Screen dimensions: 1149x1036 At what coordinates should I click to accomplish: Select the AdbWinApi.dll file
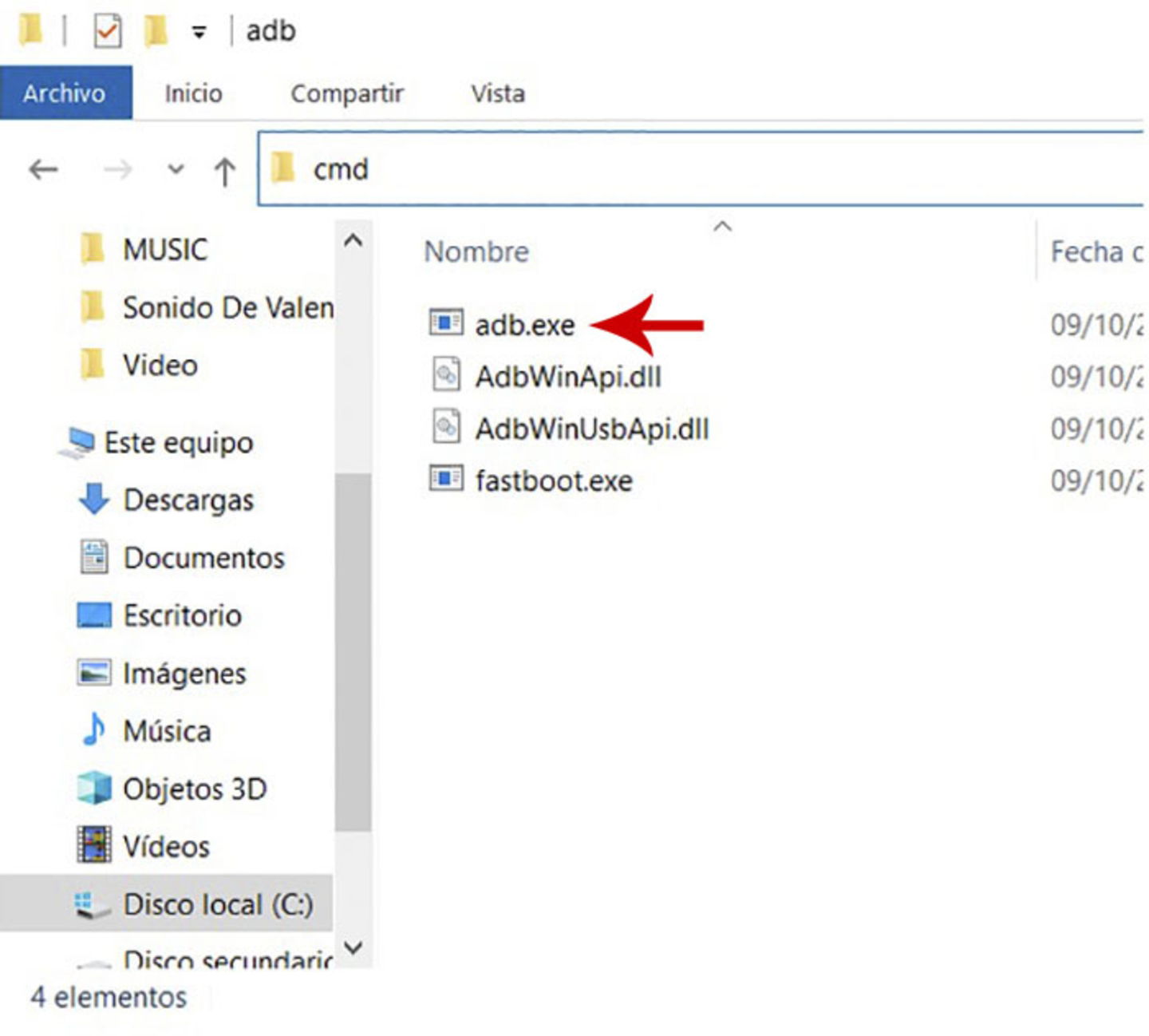pos(568,377)
